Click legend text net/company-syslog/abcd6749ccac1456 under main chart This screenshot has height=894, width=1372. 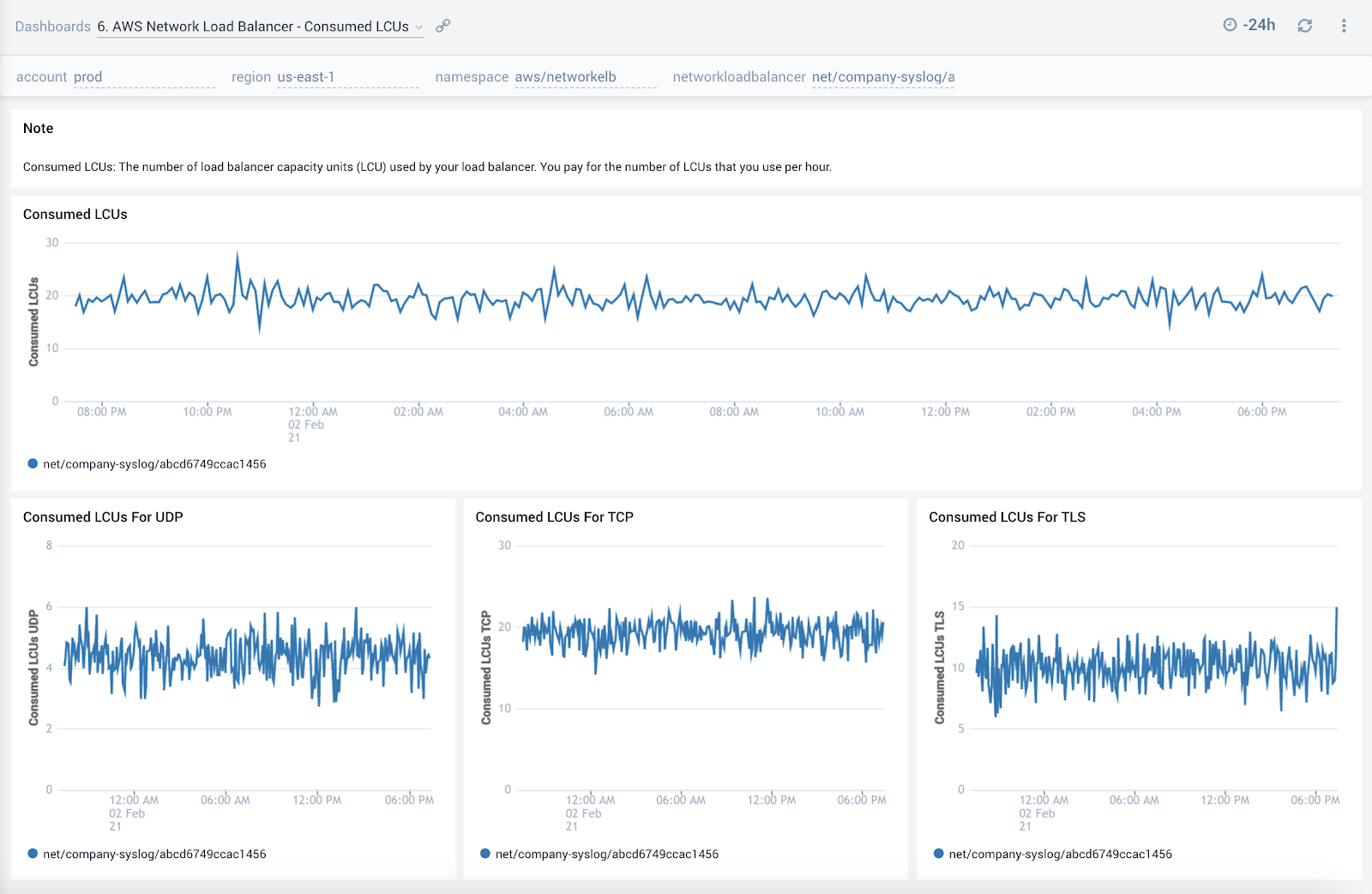pos(153,464)
